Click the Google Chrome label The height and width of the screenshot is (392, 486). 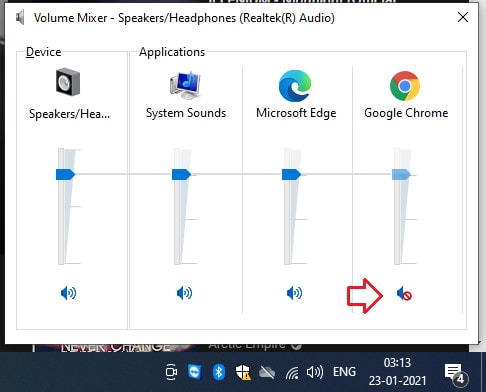click(406, 113)
